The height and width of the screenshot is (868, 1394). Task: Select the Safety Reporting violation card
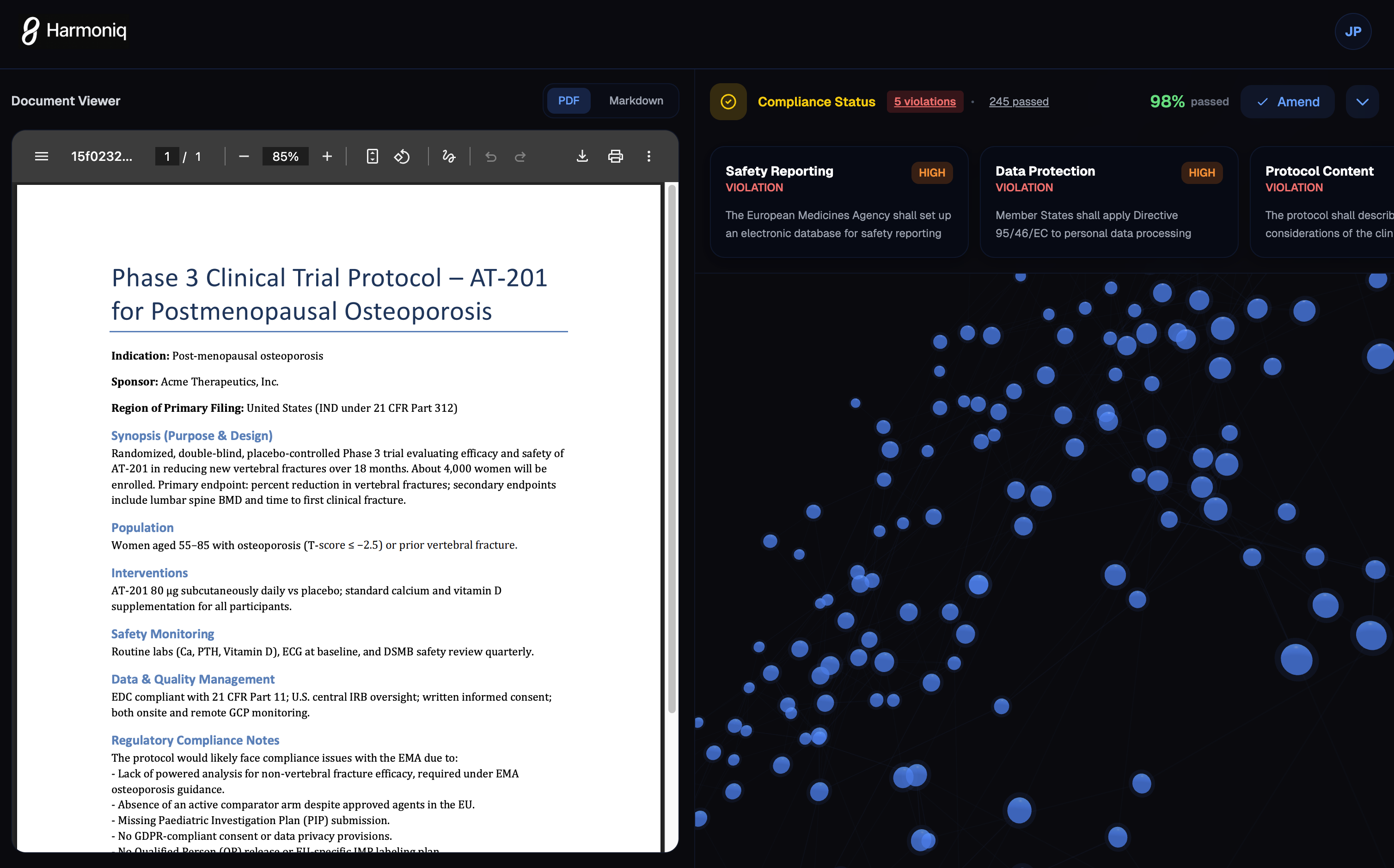tap(838, 202)
